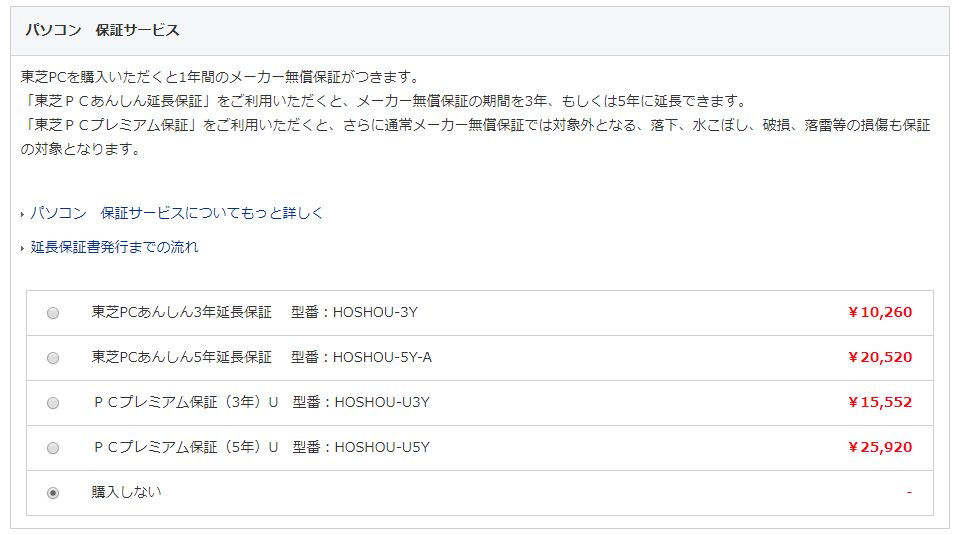Click the price ¥10,260
Viewport: 959px width, 535px height.
coord(880,312)
